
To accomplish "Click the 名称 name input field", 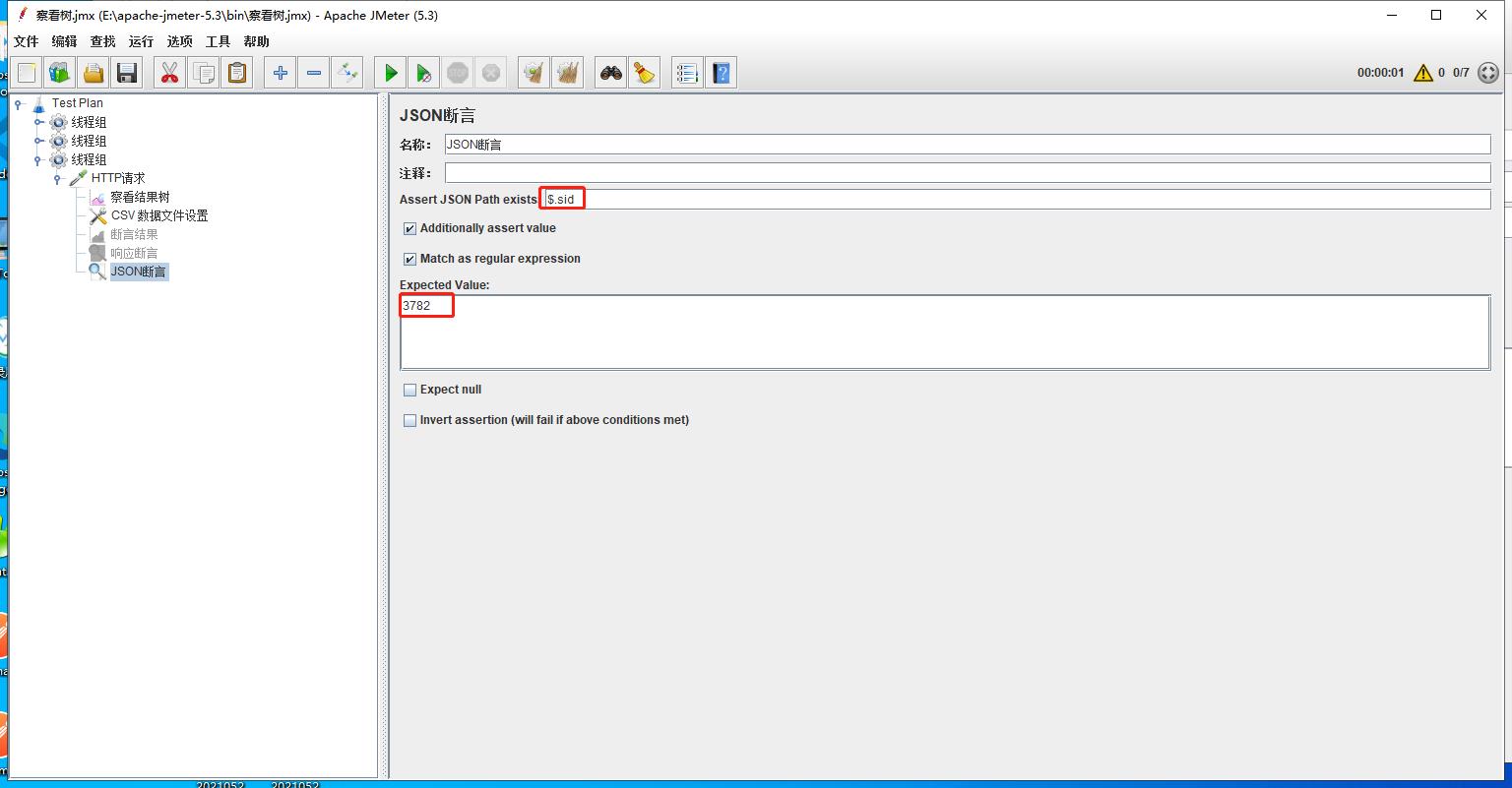I will pyautogui.click(x=968, y=145).
